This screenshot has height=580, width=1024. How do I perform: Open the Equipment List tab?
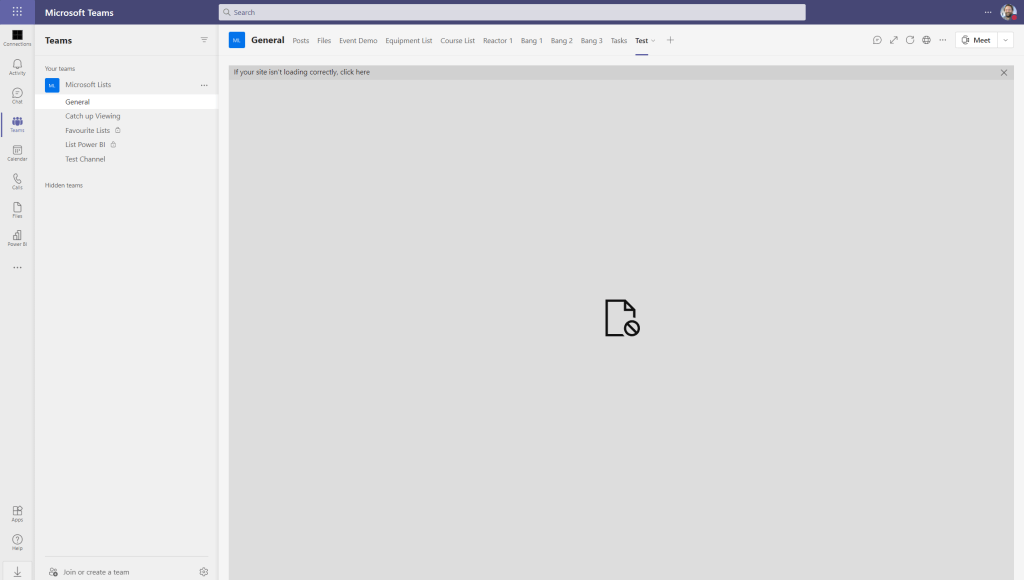(409, 40)
